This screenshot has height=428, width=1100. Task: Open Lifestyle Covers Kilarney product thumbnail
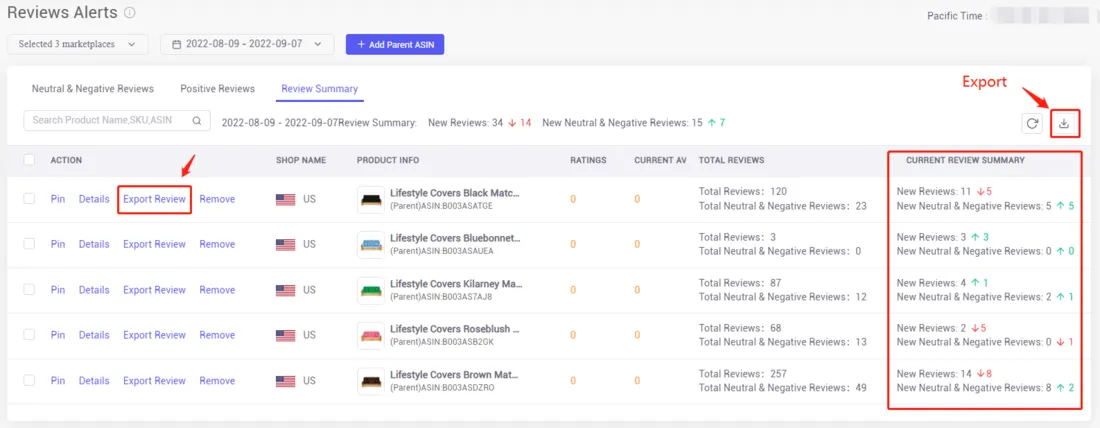pyautogui.click(x=370, y=290)
